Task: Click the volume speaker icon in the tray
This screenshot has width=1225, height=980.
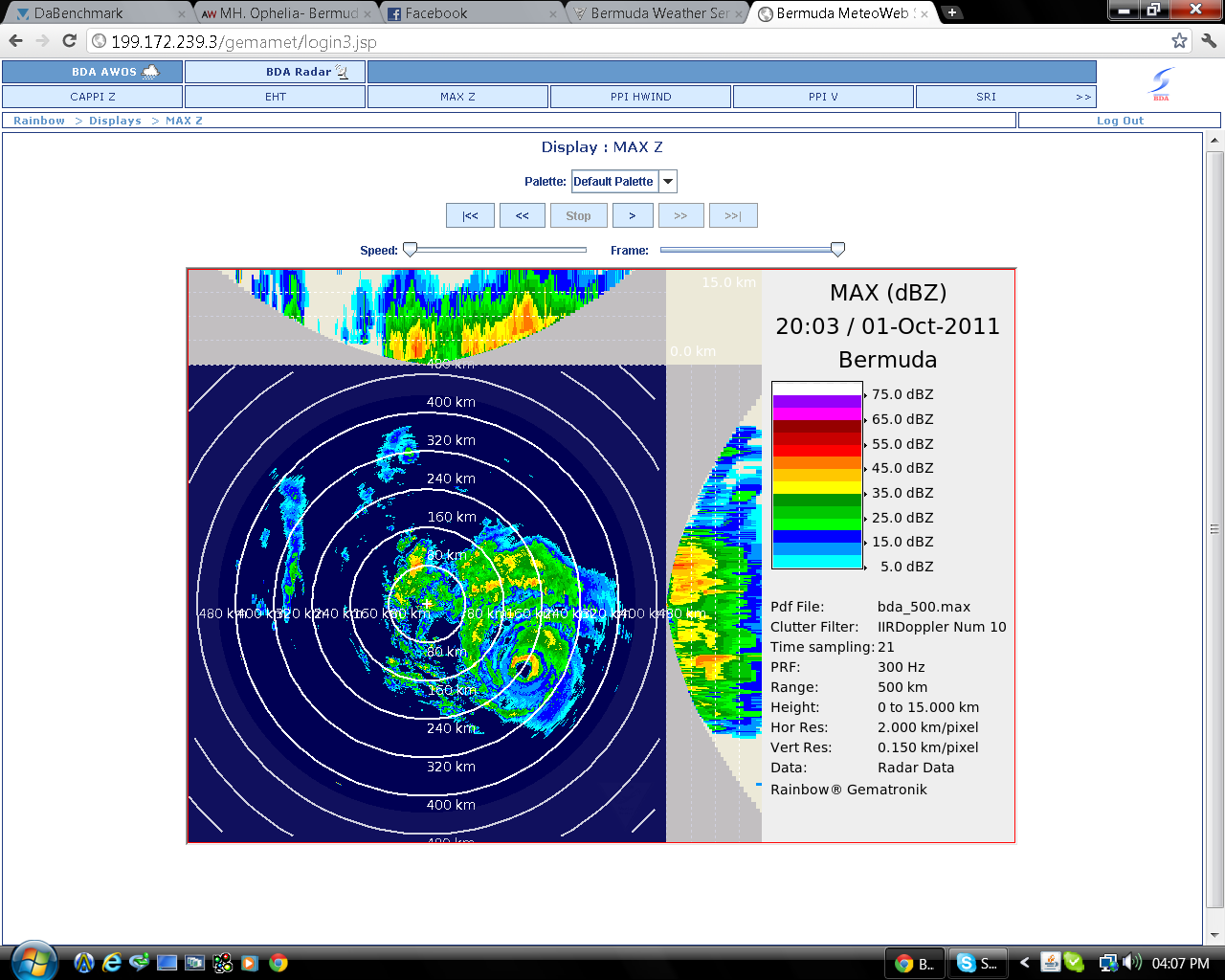Action: 1131,963
